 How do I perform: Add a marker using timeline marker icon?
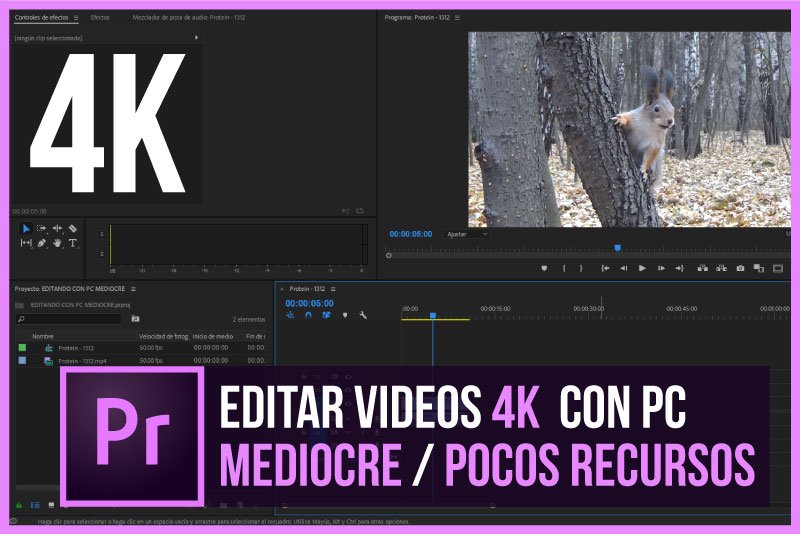pos(345,315)
